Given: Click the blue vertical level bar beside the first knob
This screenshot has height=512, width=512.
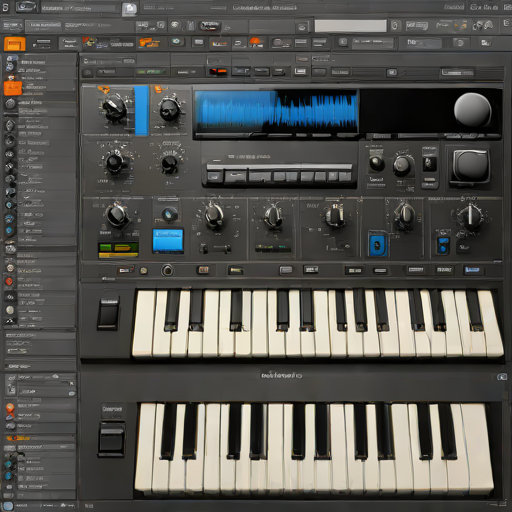Looking at the screenshot, I should coord(141,110).
